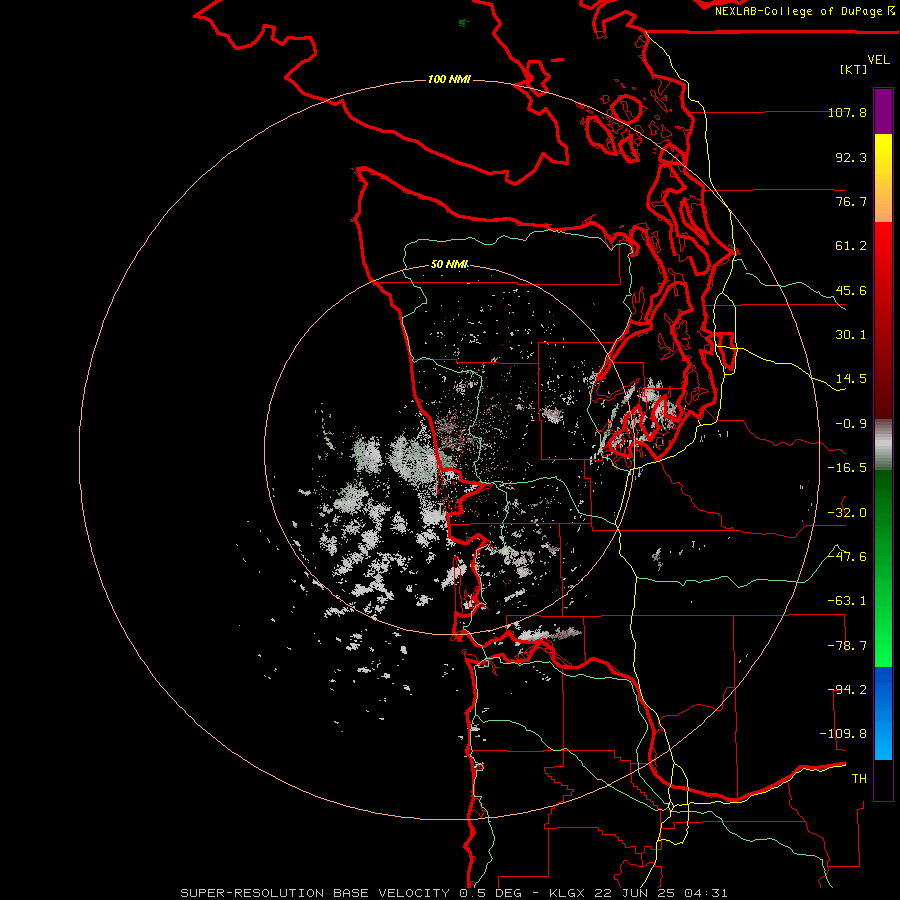Click the 100 NMI range ring label
This screenshot has height=900, width=900.
[449, 79]
